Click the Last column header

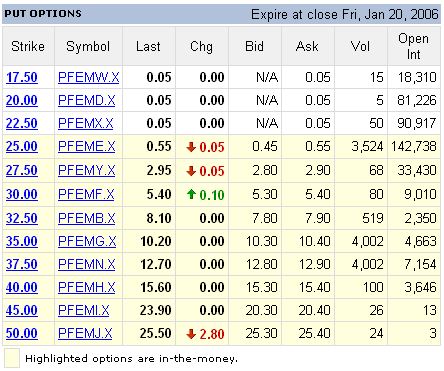coord(148,46)
